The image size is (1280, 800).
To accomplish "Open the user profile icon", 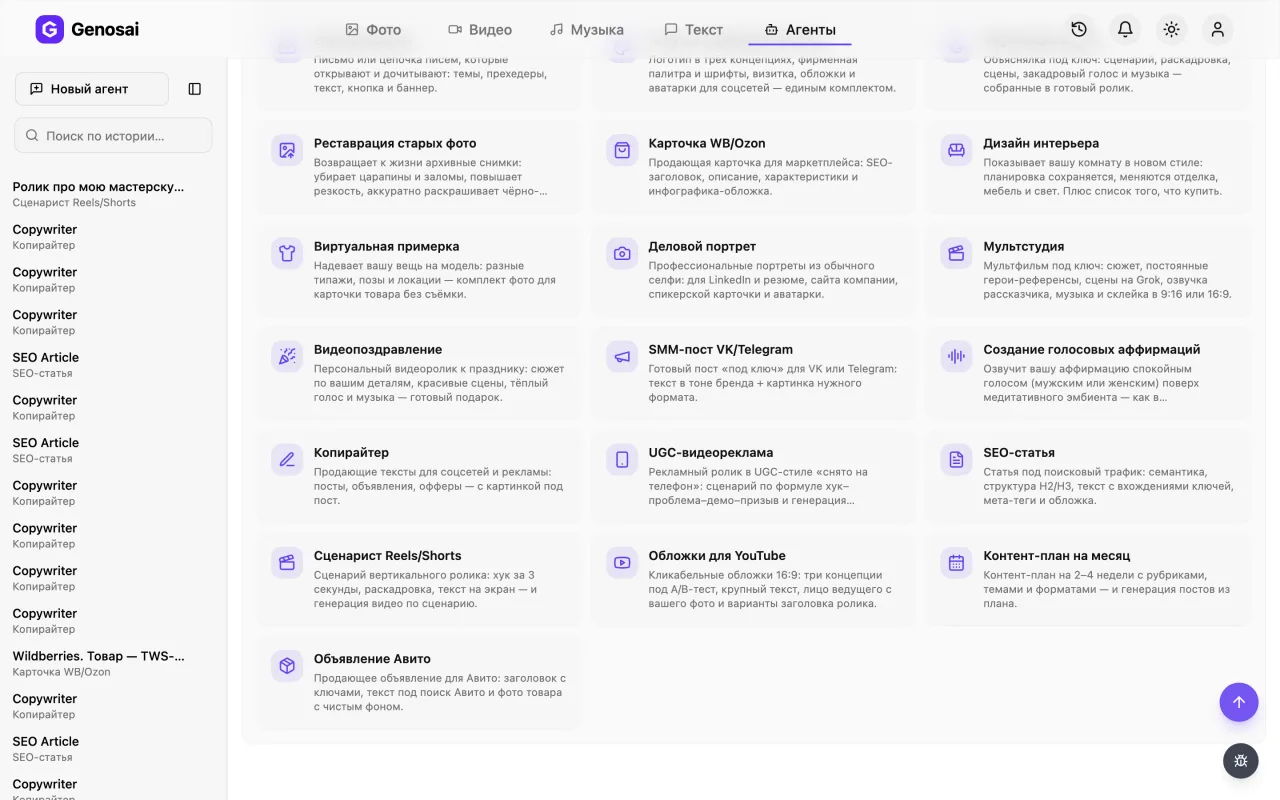I will coord(1217,30).
